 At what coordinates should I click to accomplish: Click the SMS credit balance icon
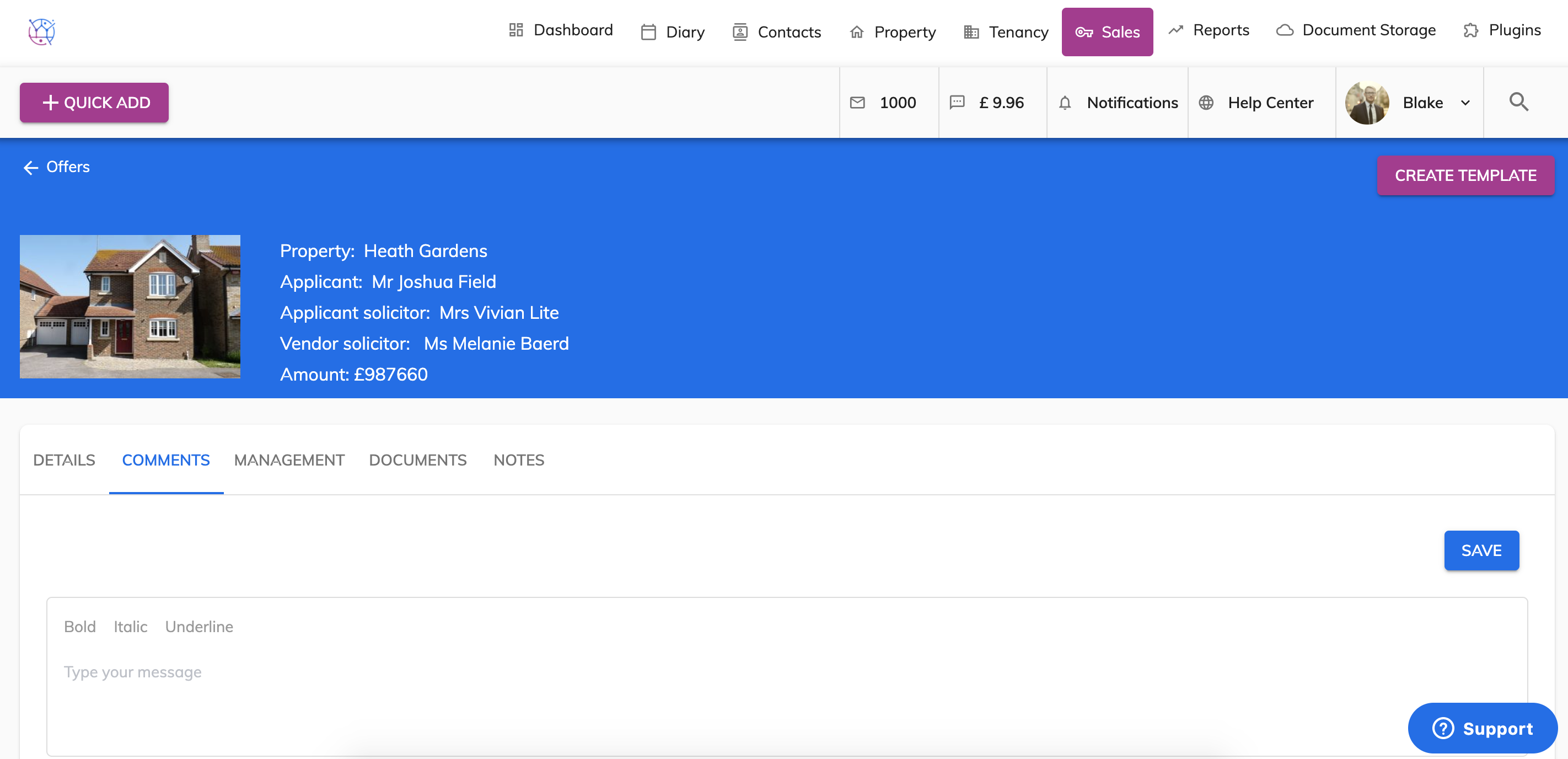(x=957, y=103)
